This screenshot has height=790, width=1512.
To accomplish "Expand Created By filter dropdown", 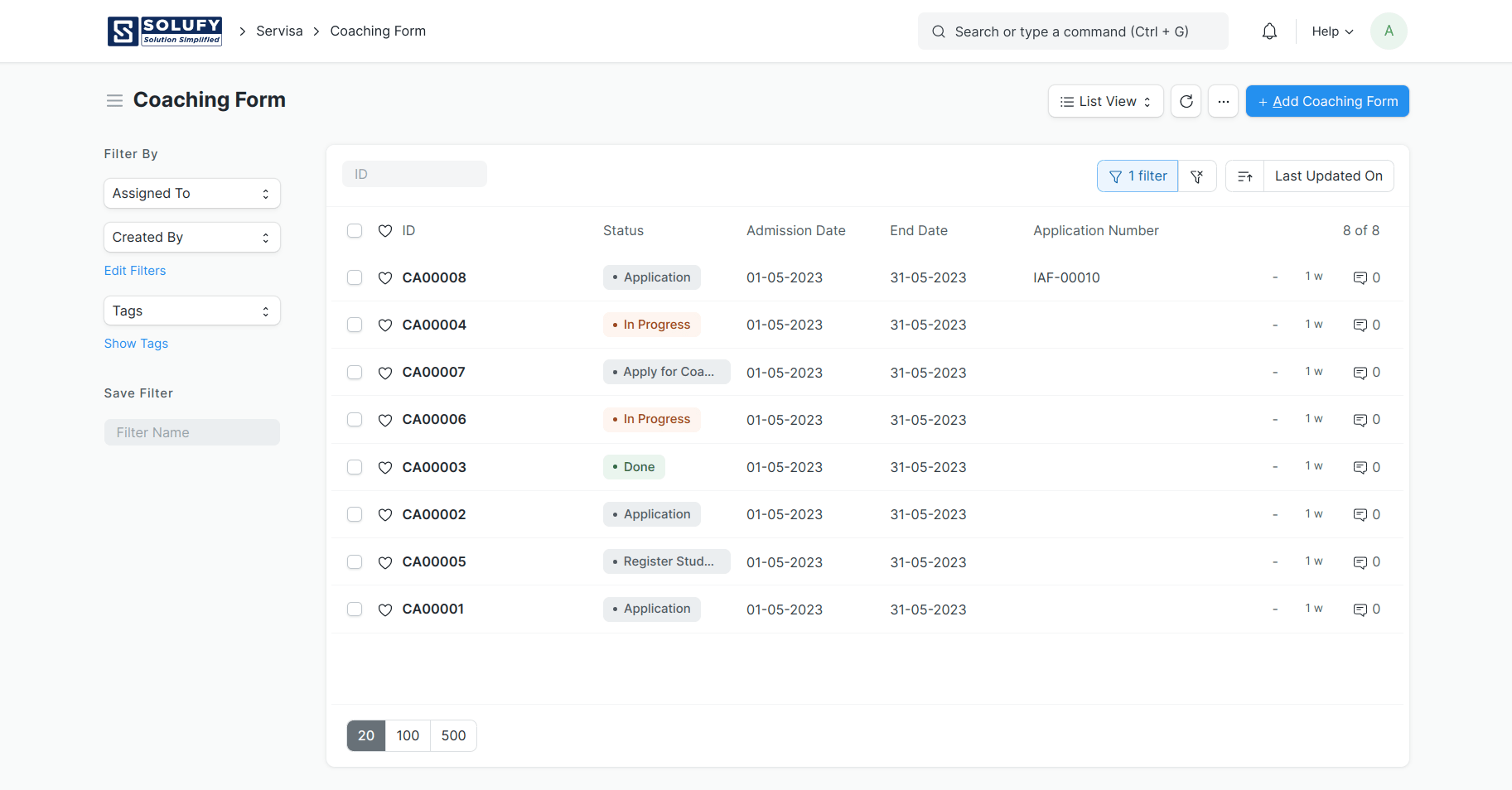I will click(192, 237).
